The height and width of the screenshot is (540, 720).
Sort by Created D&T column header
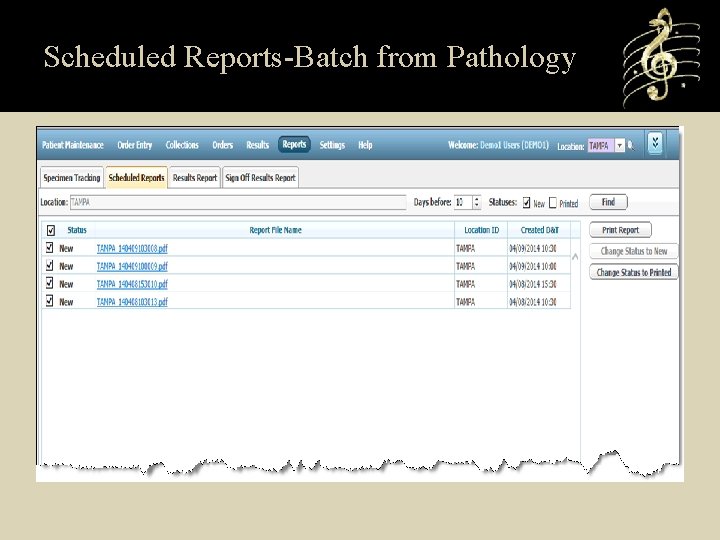(540, 230)
